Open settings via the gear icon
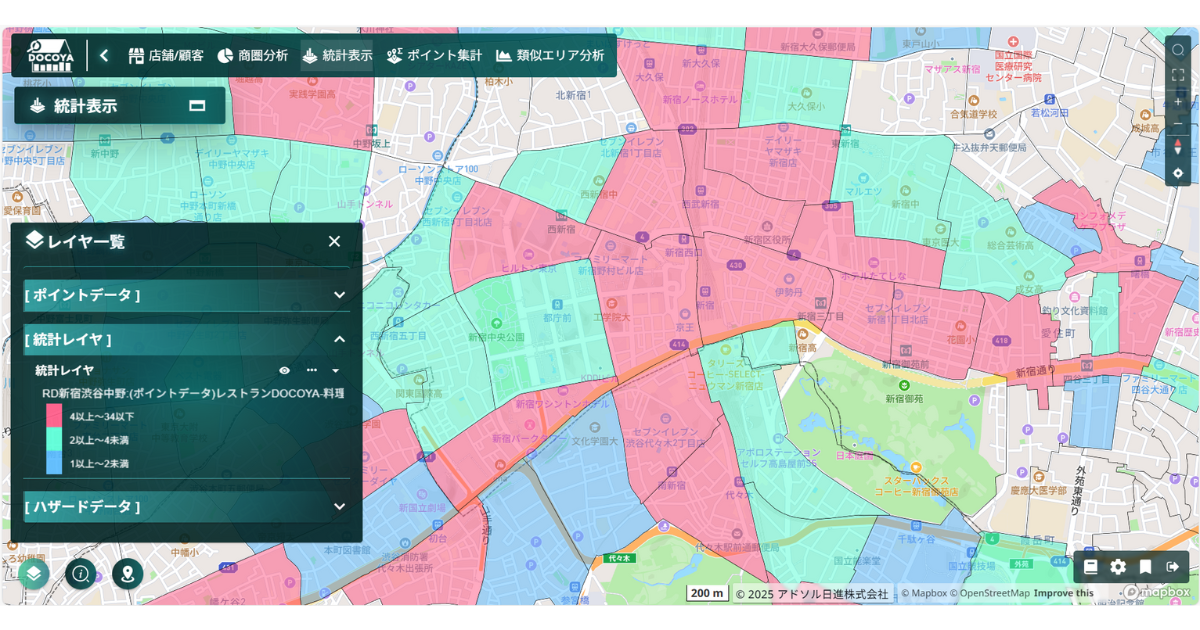 click(x=1118, y=567)
